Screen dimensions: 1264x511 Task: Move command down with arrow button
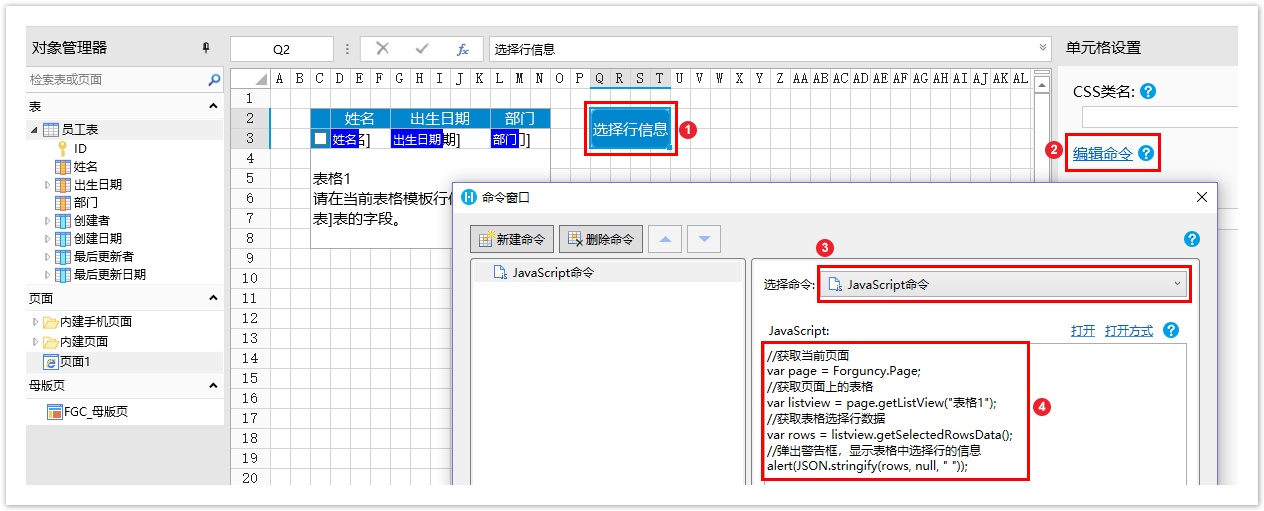tap(703, 239)
